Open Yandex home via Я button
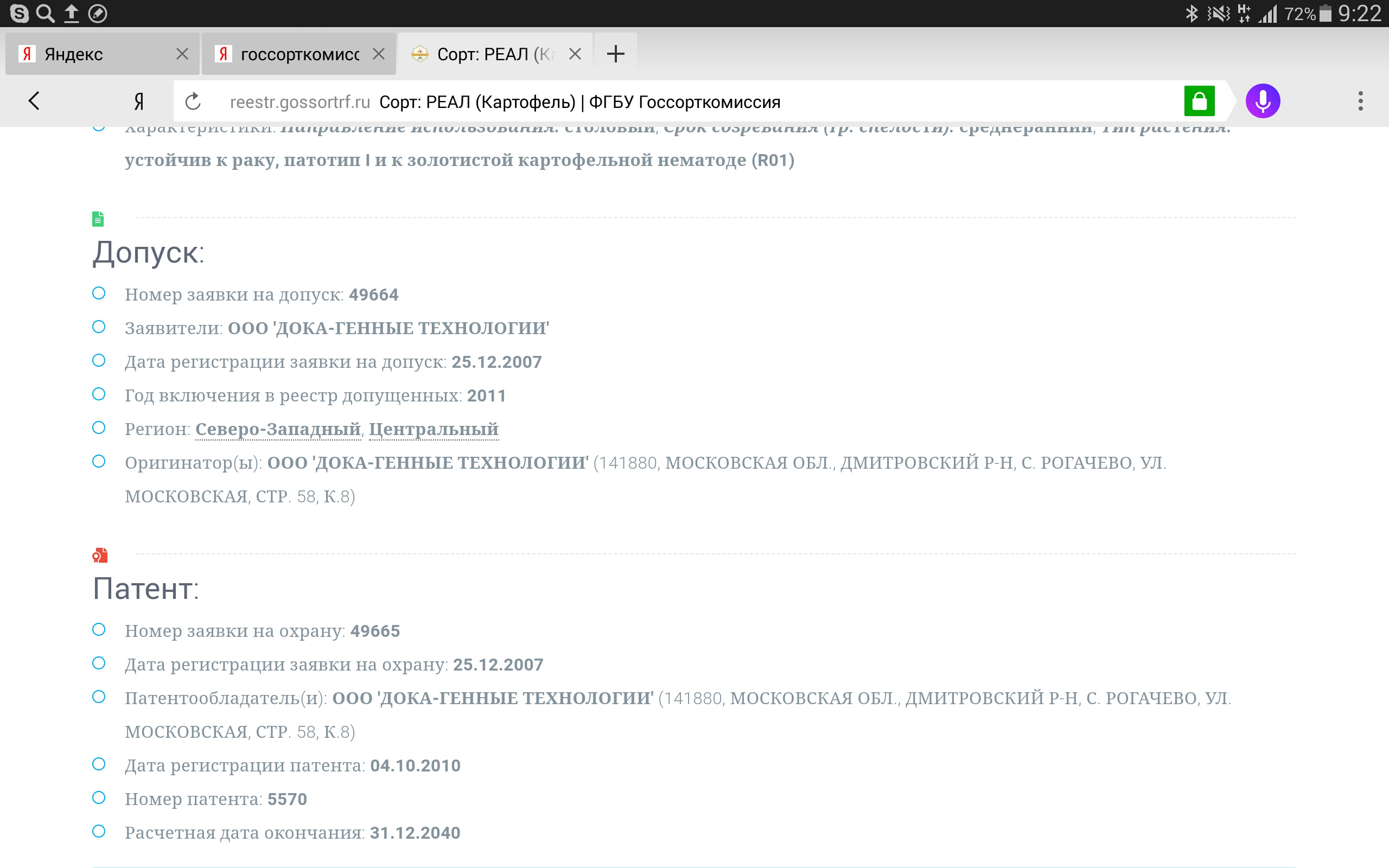The image size is (1389, 868). [139, 101]
